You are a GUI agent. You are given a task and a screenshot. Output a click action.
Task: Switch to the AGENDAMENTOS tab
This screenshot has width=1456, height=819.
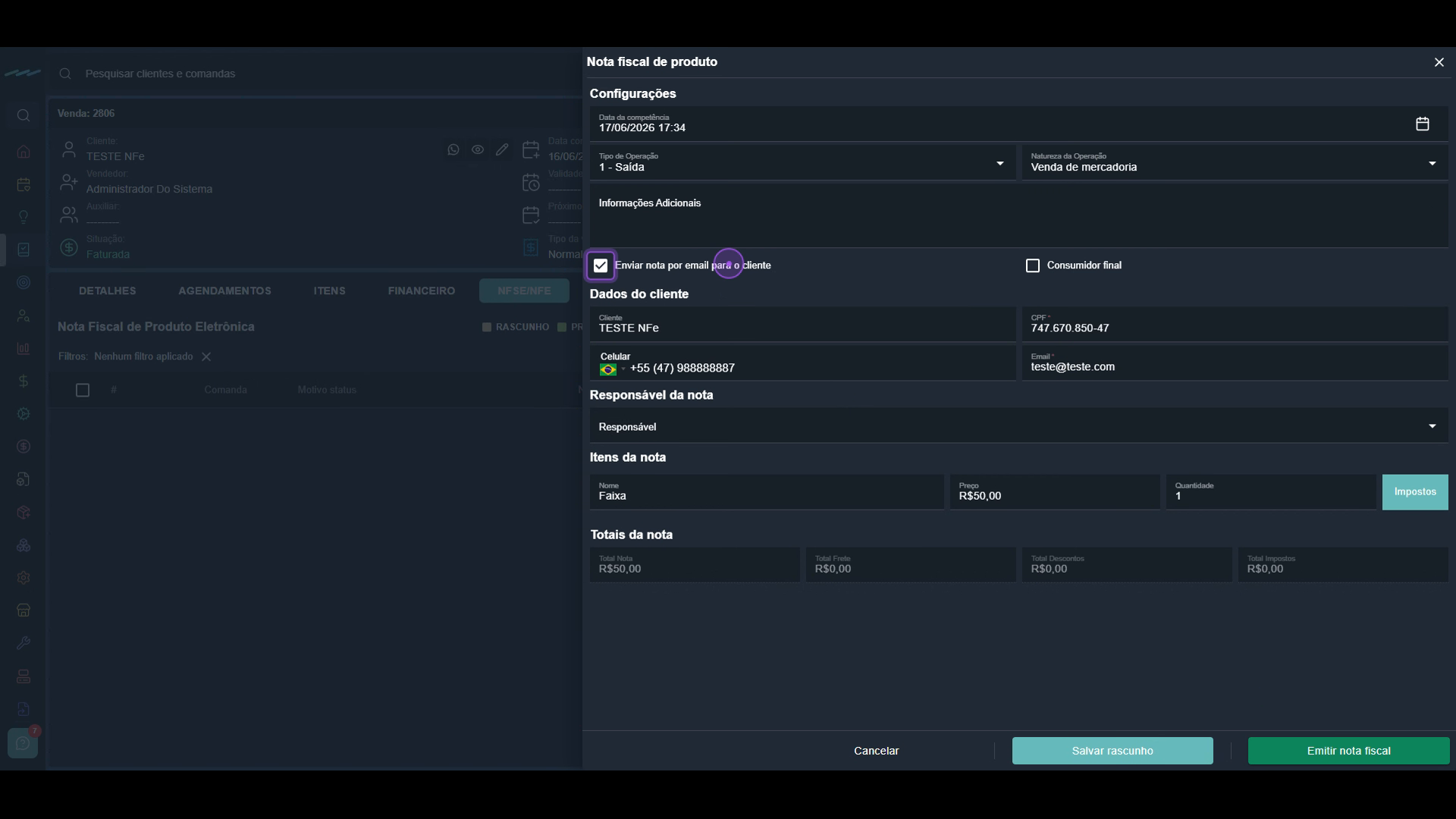point(224,290)
